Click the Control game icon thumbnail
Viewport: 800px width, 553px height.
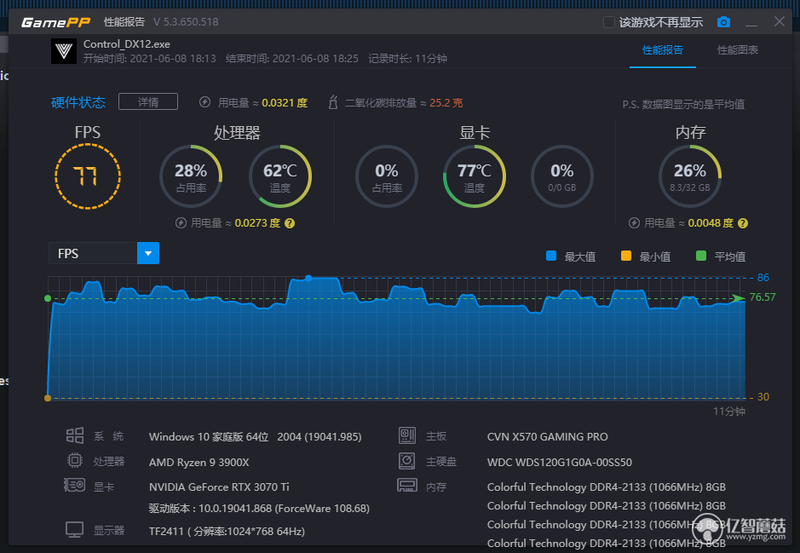[x=64, y=51]
